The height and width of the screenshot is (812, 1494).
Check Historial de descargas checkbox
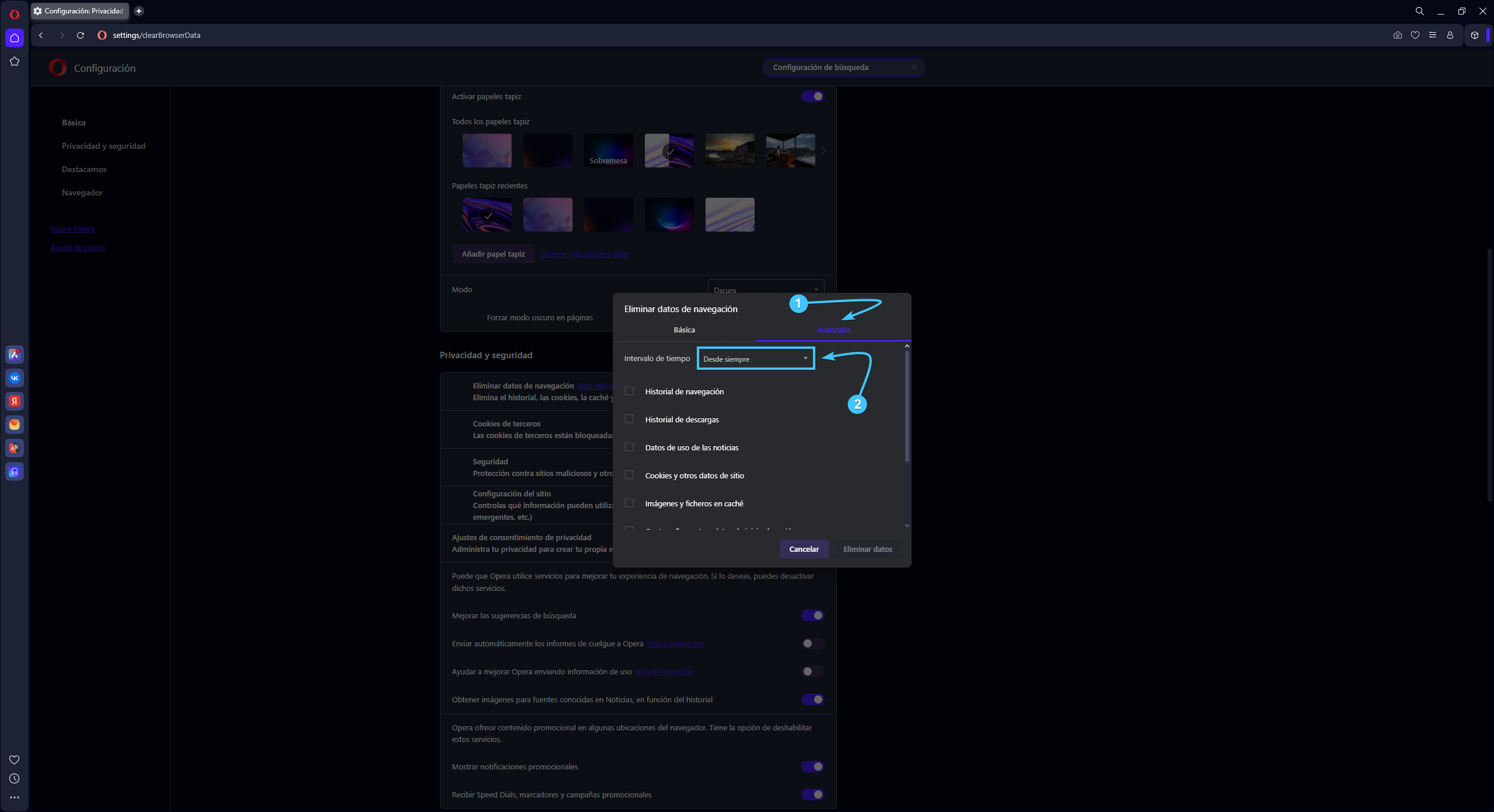coord(629,419)
